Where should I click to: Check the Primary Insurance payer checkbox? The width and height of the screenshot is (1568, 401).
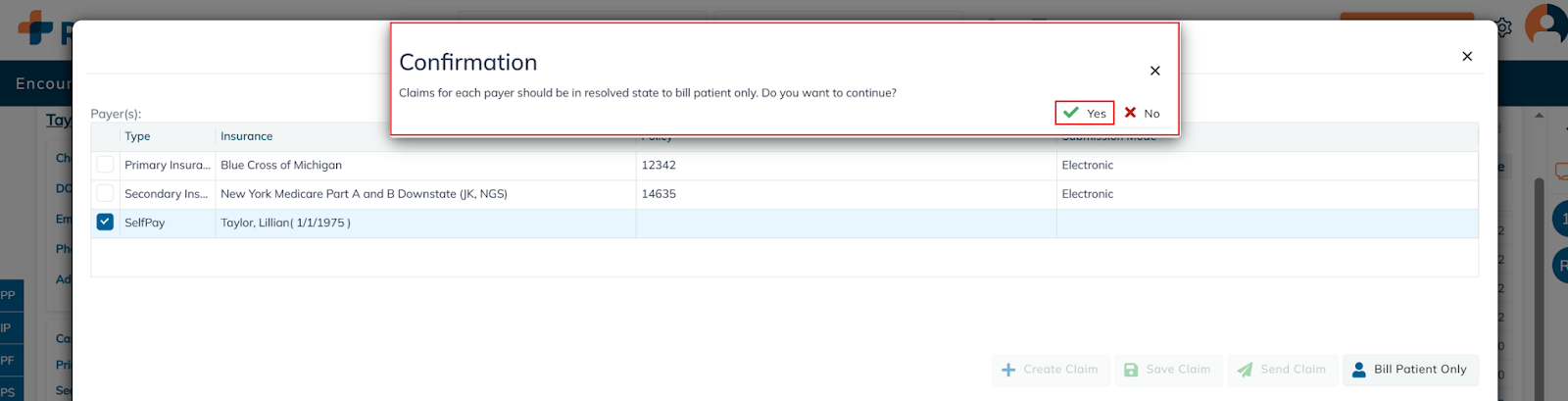point(105,165)
